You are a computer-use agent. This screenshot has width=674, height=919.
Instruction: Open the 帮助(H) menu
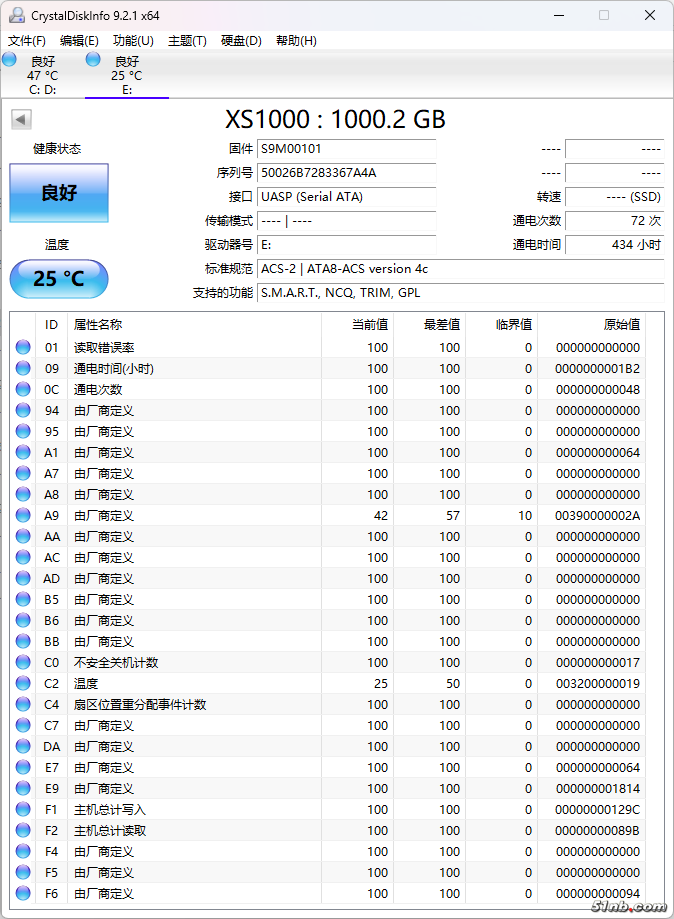296,41
